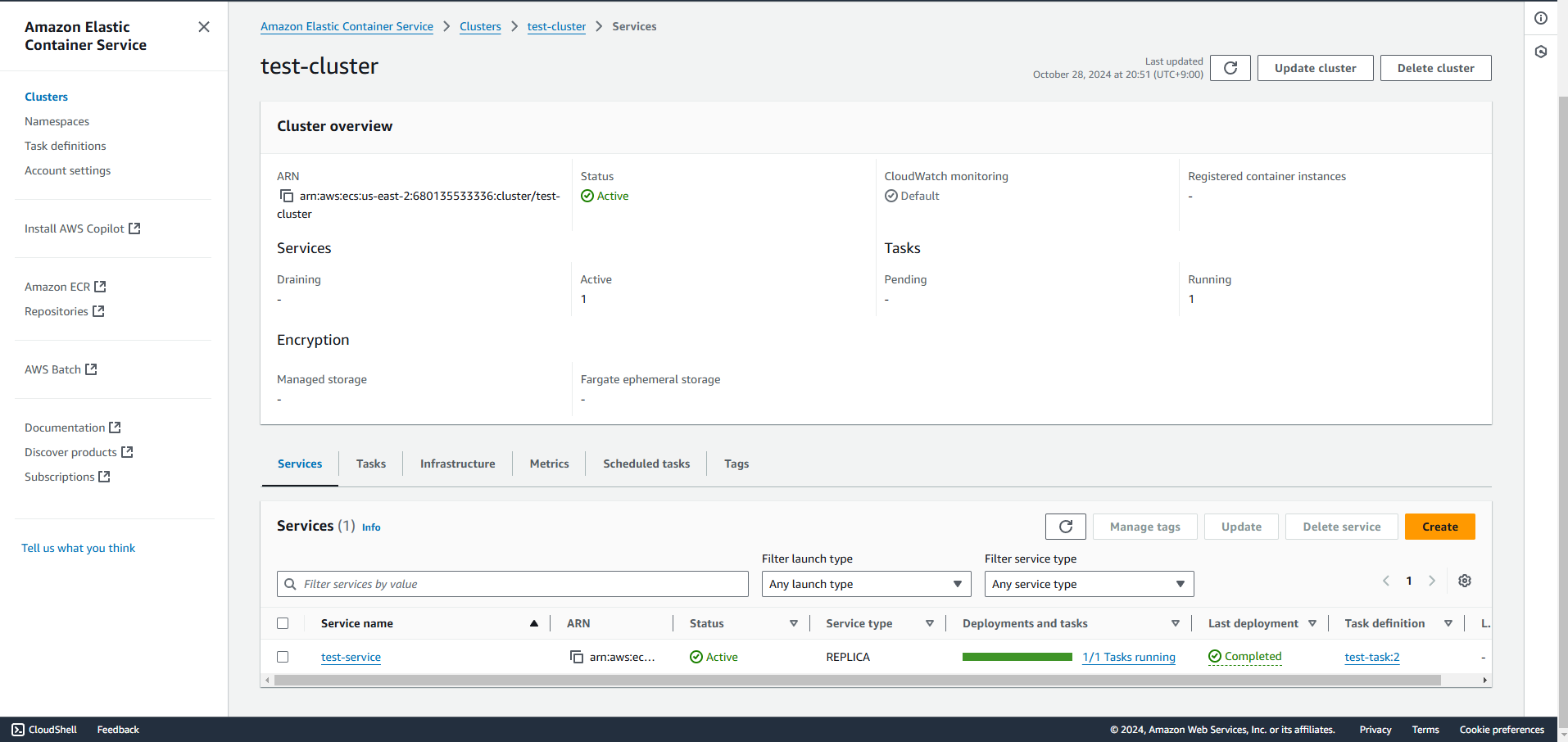This screenshot has height=742, width=1568.
Task: Open Documentation external link
Action: 73,428
